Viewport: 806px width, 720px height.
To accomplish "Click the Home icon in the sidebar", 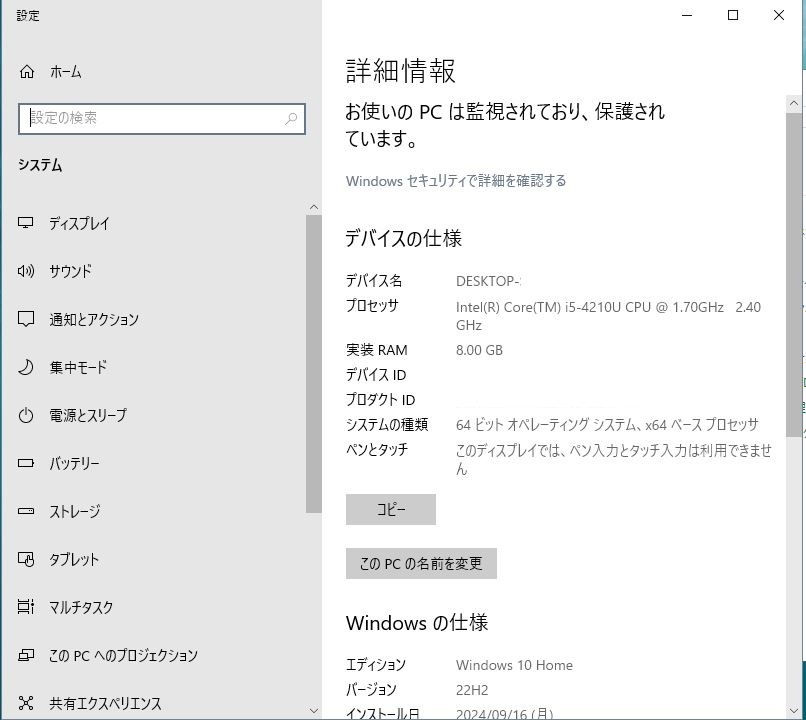I will (27, 72).
